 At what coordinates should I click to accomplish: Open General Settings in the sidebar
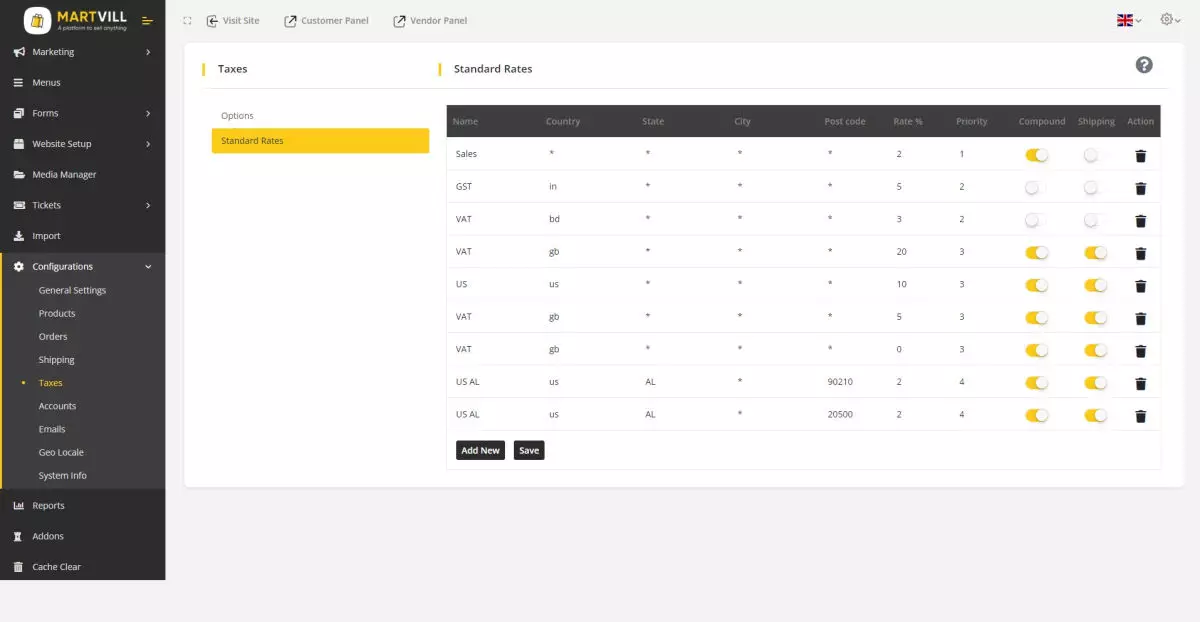point(72,290)
